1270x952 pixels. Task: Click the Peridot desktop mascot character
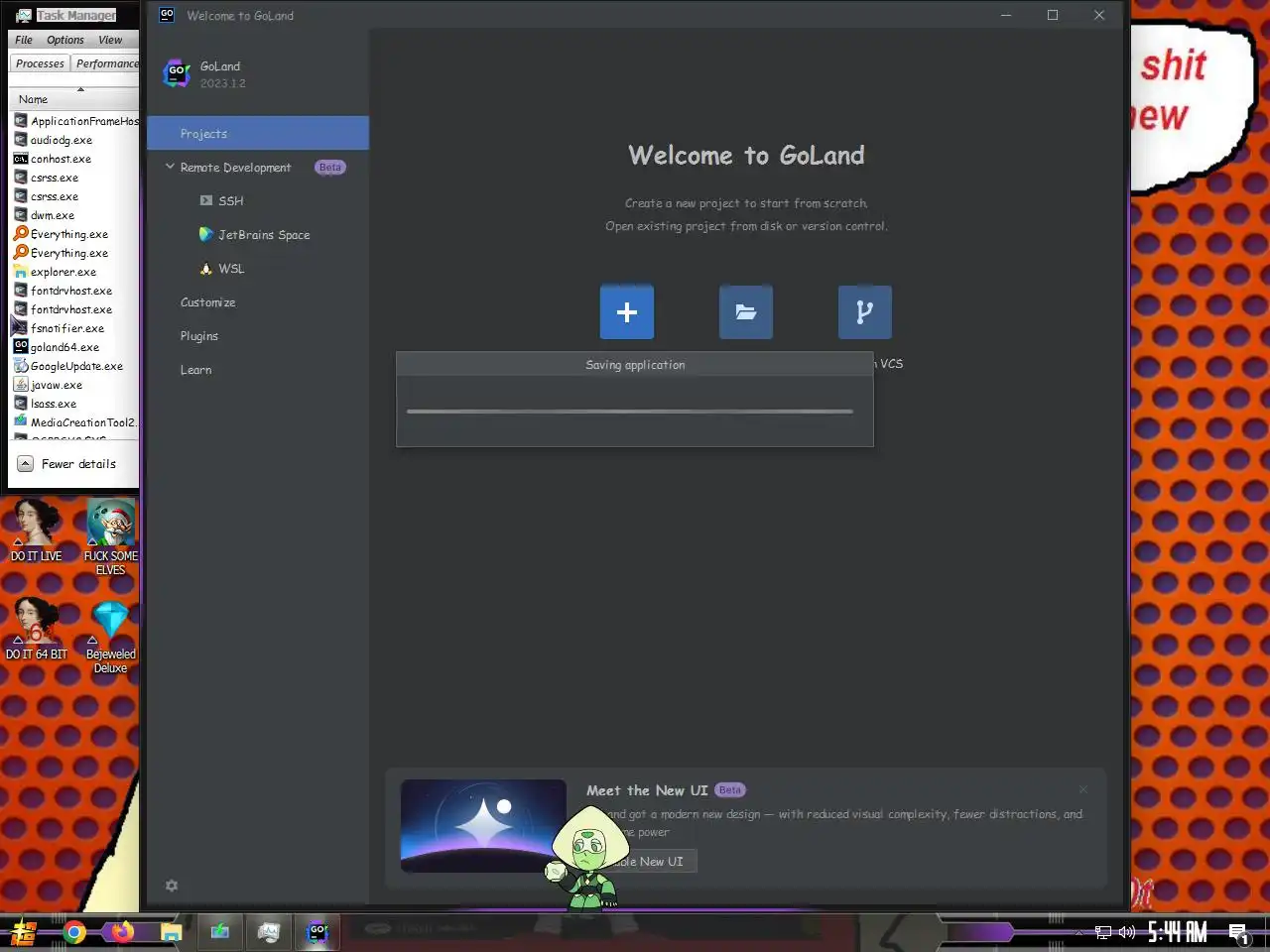click(x=585, y=858)
